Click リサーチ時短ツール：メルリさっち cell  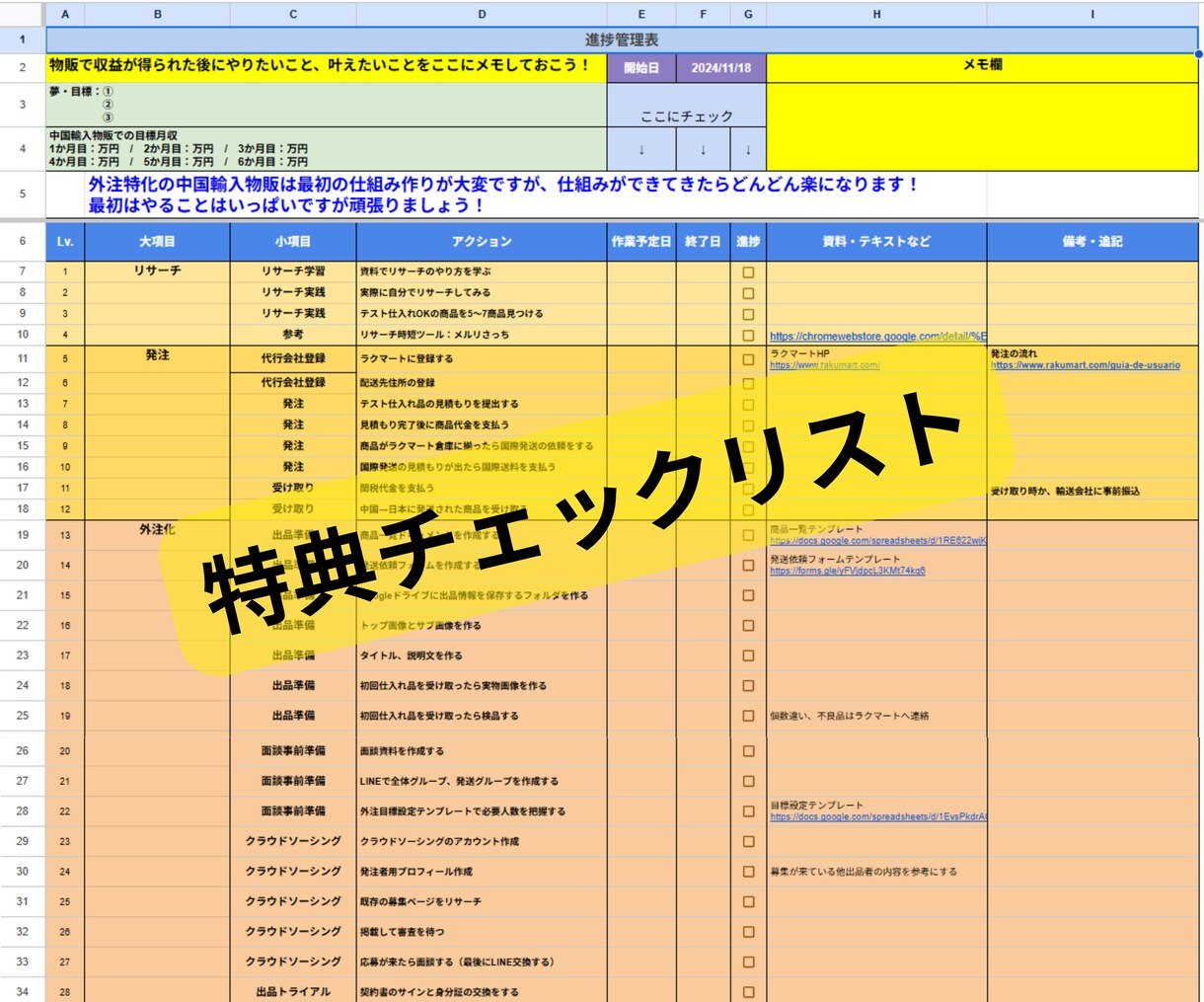coord(482,335)
